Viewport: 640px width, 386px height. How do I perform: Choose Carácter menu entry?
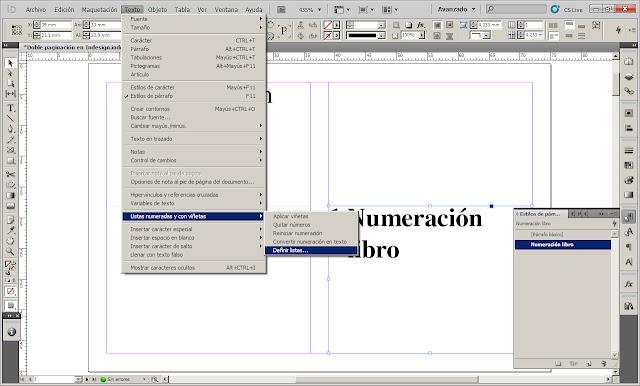point(194,40)
